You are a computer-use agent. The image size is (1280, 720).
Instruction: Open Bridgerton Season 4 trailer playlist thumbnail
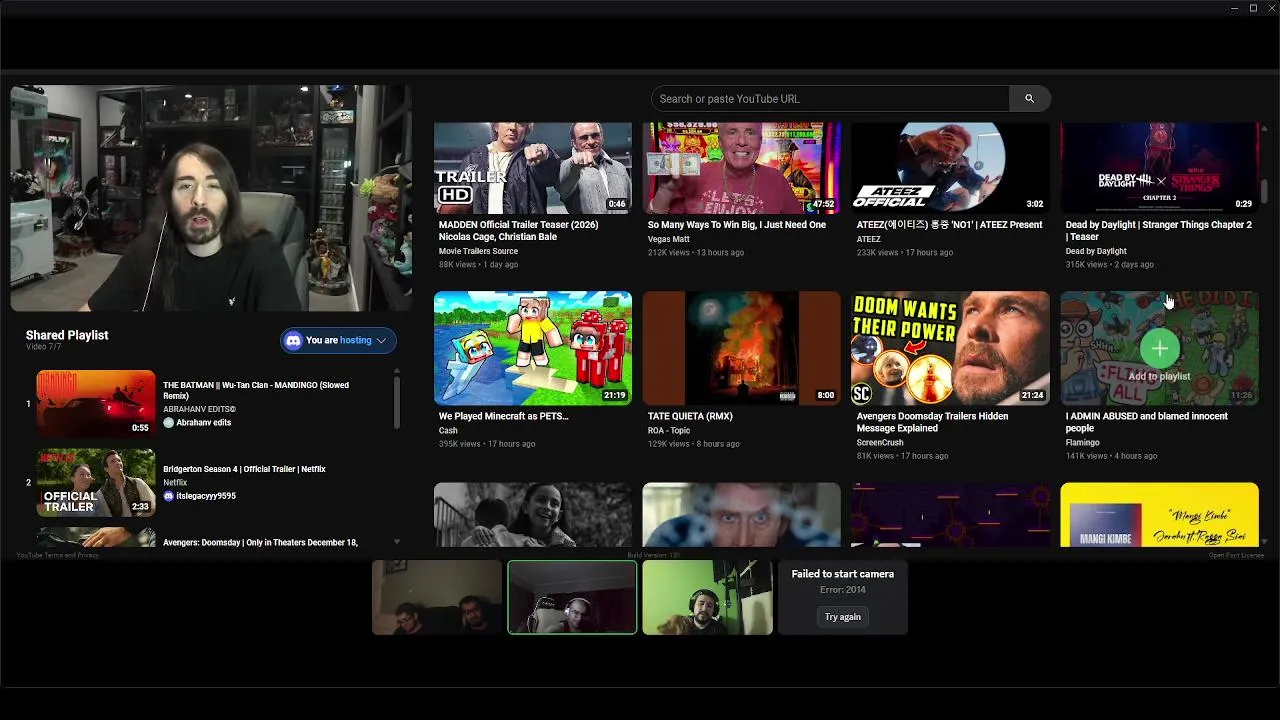coord(96,482)
